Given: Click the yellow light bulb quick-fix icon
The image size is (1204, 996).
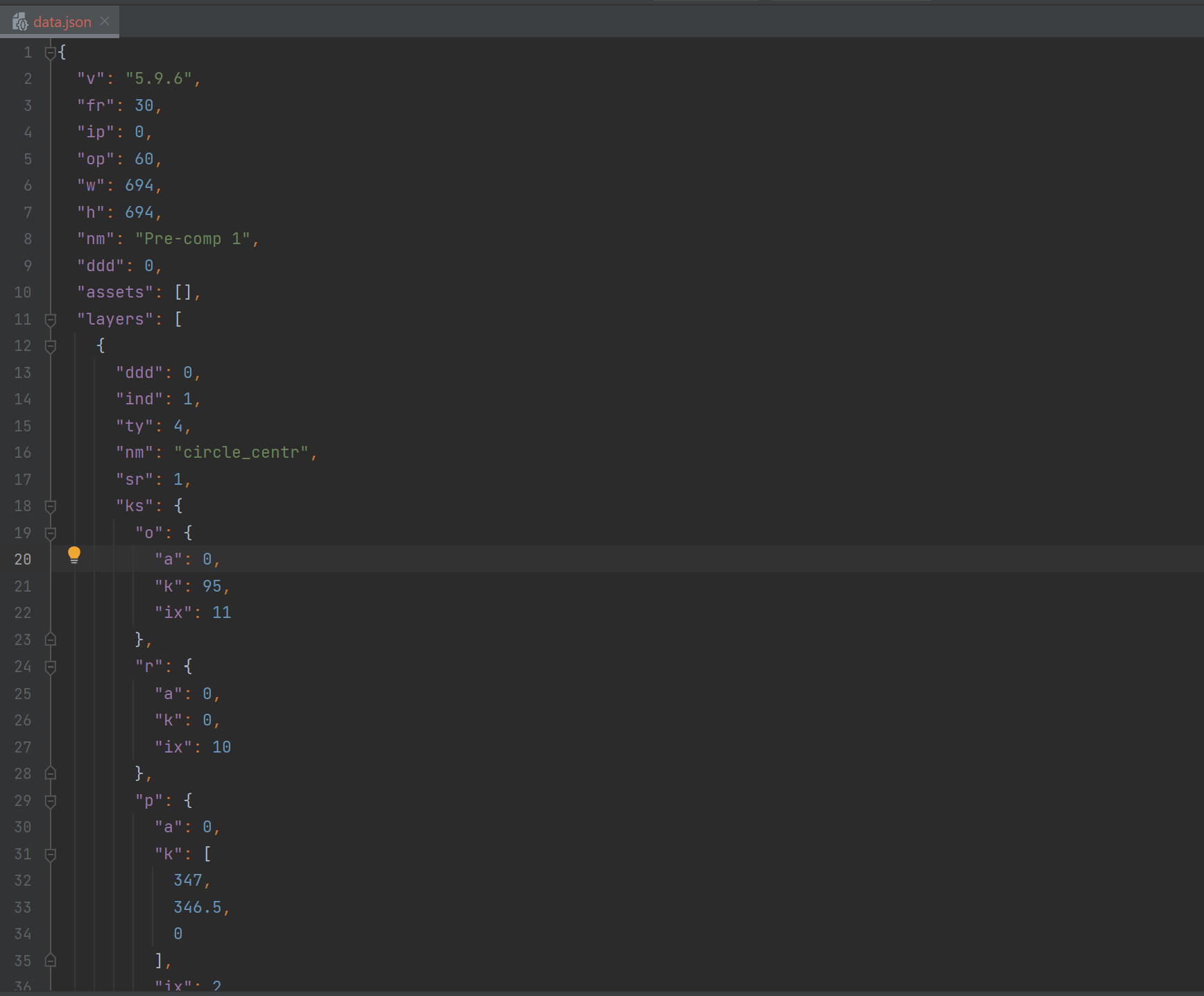Looking at the screenshot, I should (x=74, y=555).
